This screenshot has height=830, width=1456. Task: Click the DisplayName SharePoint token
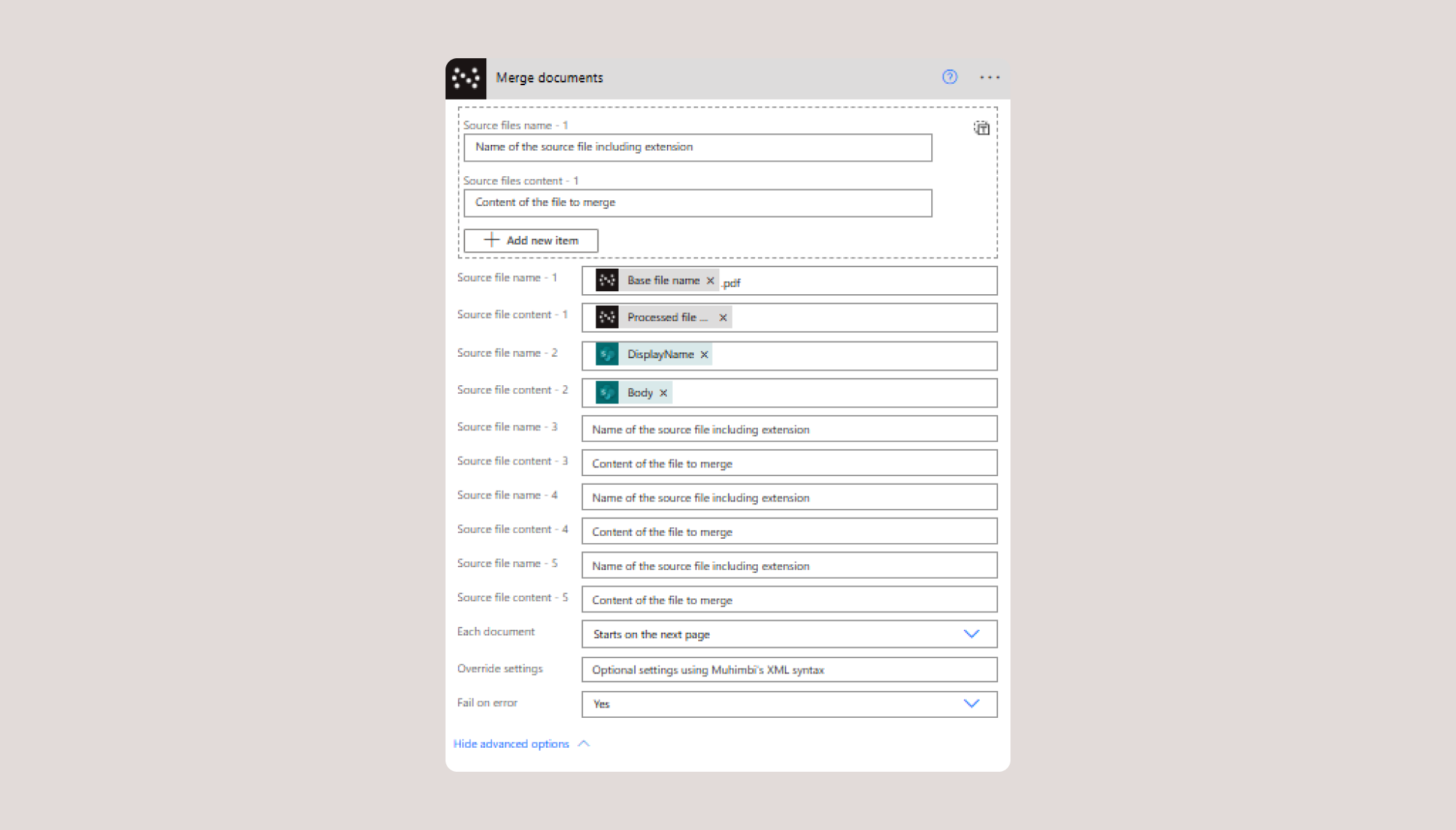click(660, 355)
